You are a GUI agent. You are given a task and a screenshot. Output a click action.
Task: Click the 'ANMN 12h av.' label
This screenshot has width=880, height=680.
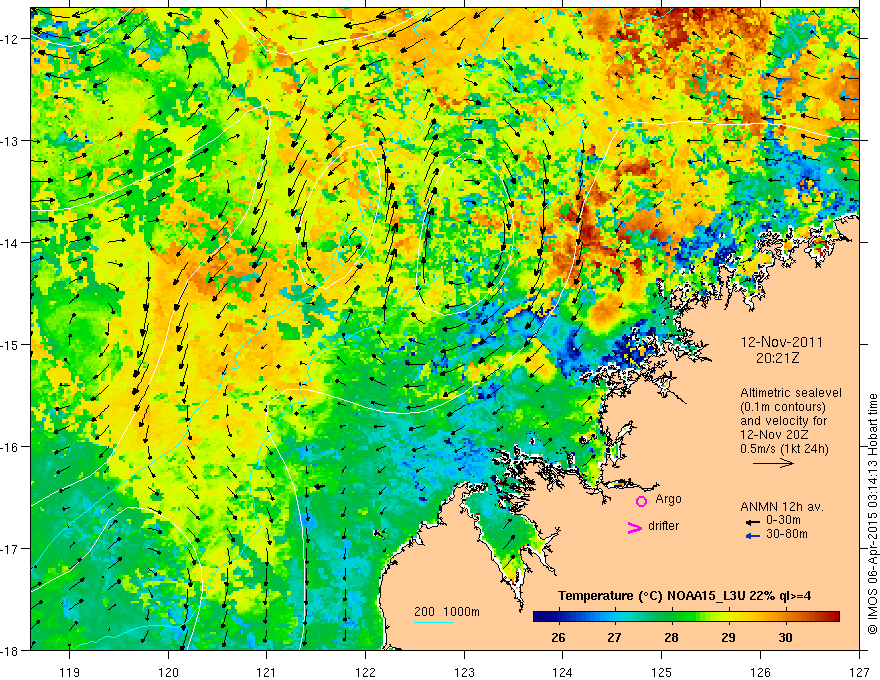(782, 507)
